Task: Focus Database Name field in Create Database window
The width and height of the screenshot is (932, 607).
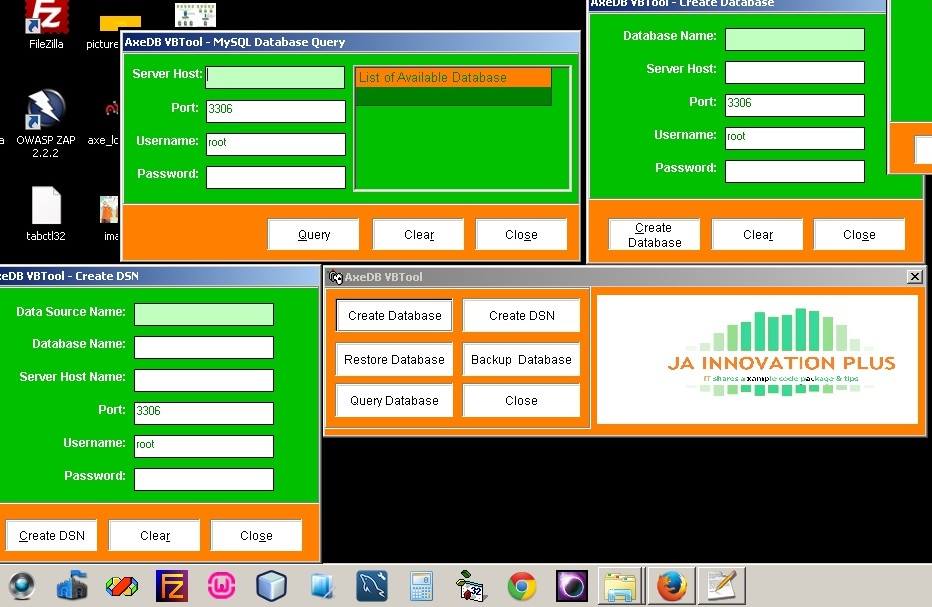Action: [x=795, y=39]
